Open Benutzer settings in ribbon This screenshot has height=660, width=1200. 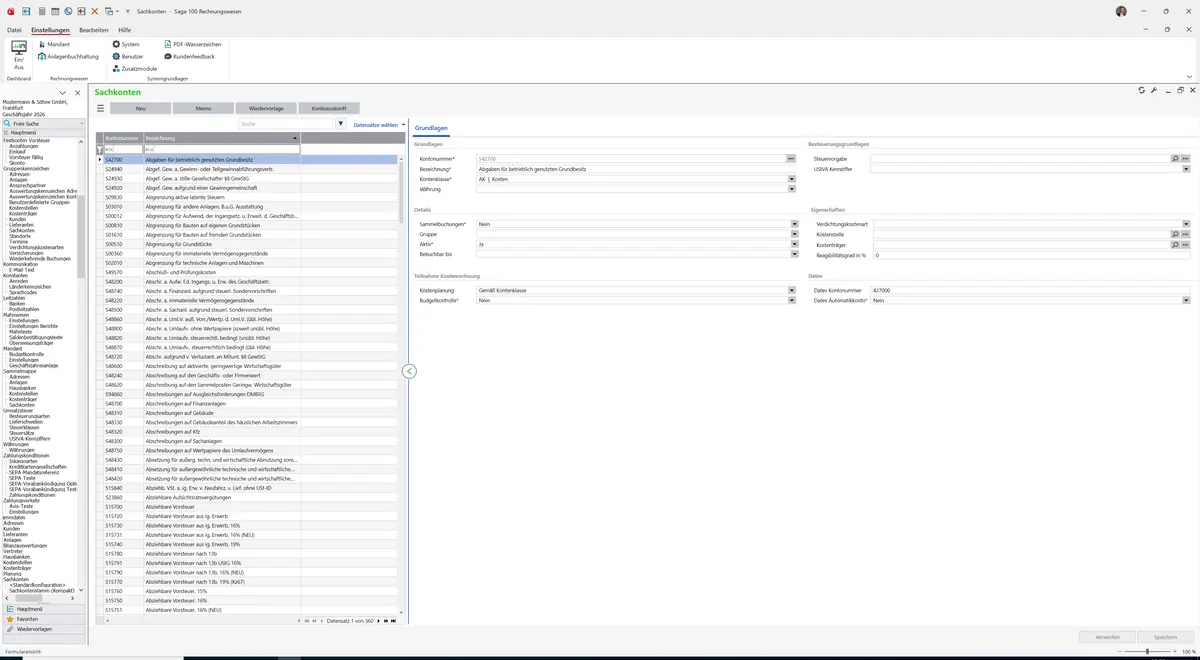pos(128,57)
